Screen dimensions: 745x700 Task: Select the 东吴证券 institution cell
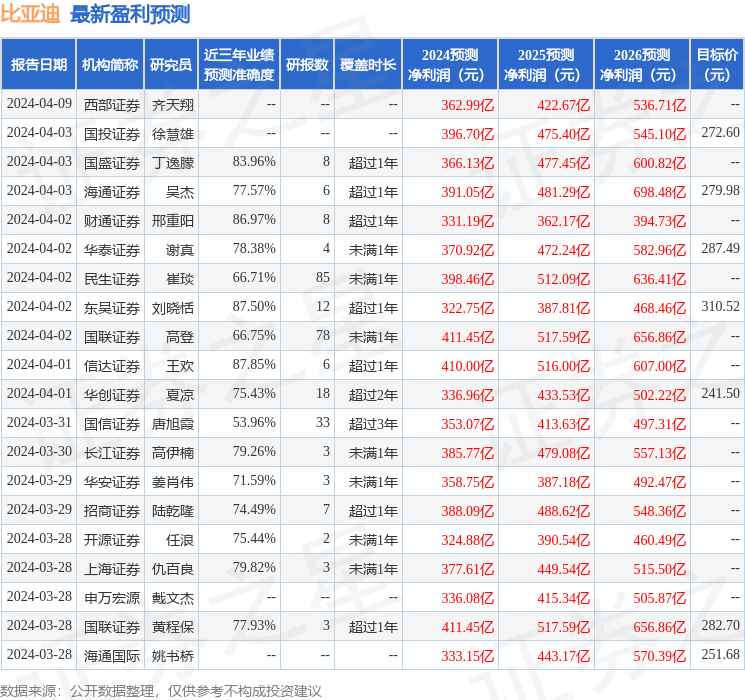pyautogui.click(x=112, y=308)
